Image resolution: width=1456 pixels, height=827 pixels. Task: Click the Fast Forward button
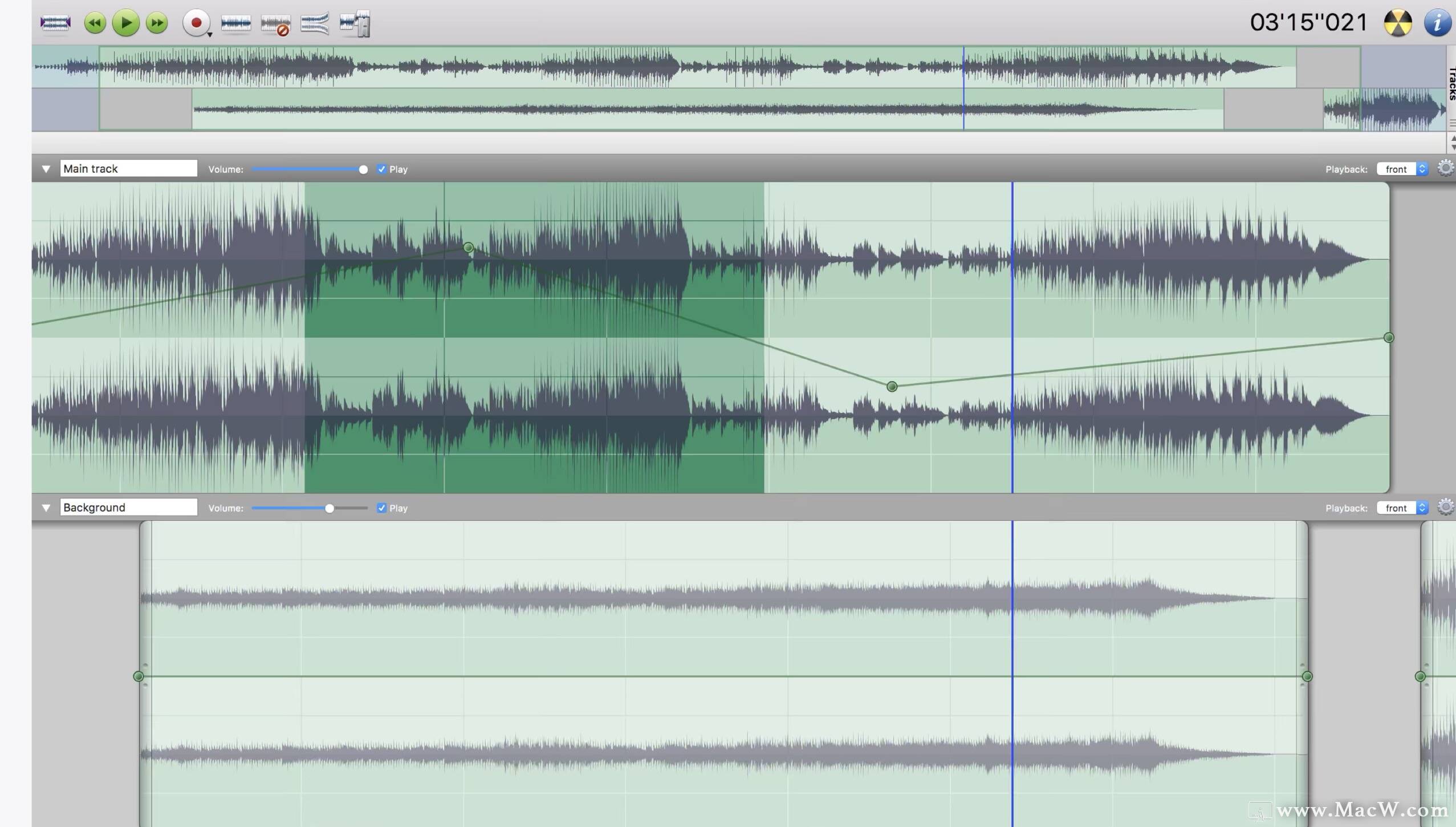156,22
